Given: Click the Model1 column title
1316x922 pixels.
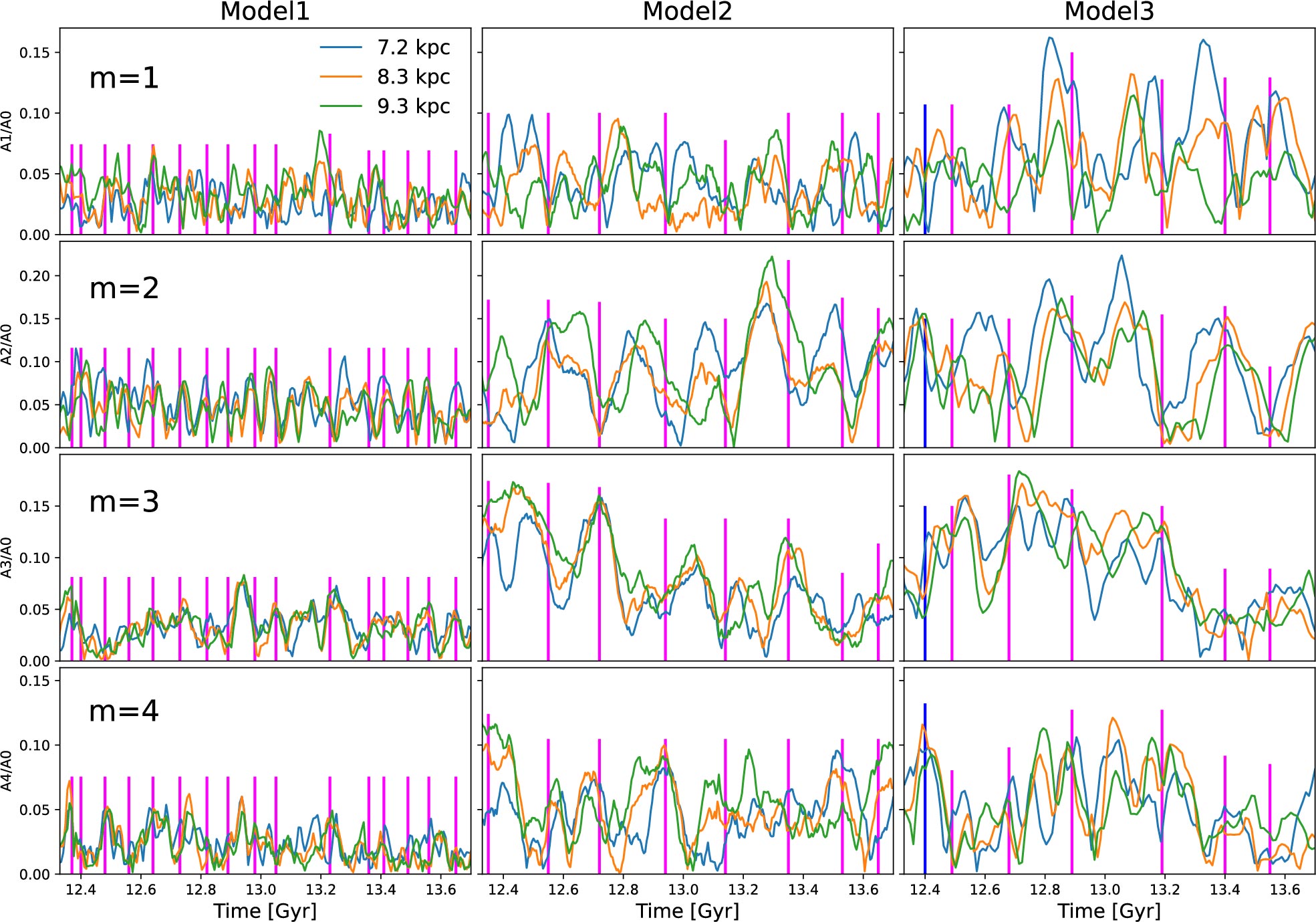Looking at the screenshot, I should pos(265,11).
